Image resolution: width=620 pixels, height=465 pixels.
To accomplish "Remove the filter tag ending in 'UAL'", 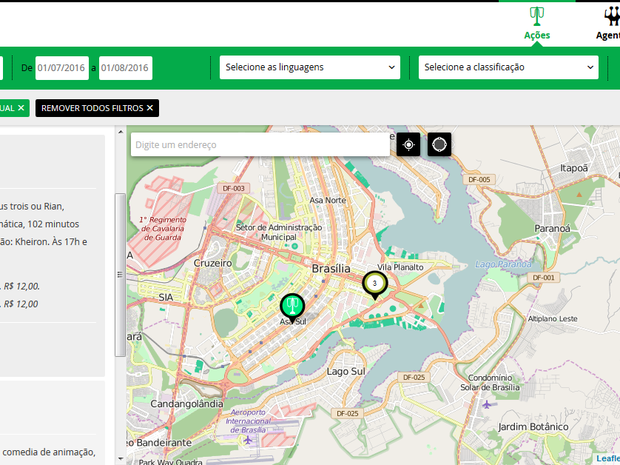I will [20, 107].
